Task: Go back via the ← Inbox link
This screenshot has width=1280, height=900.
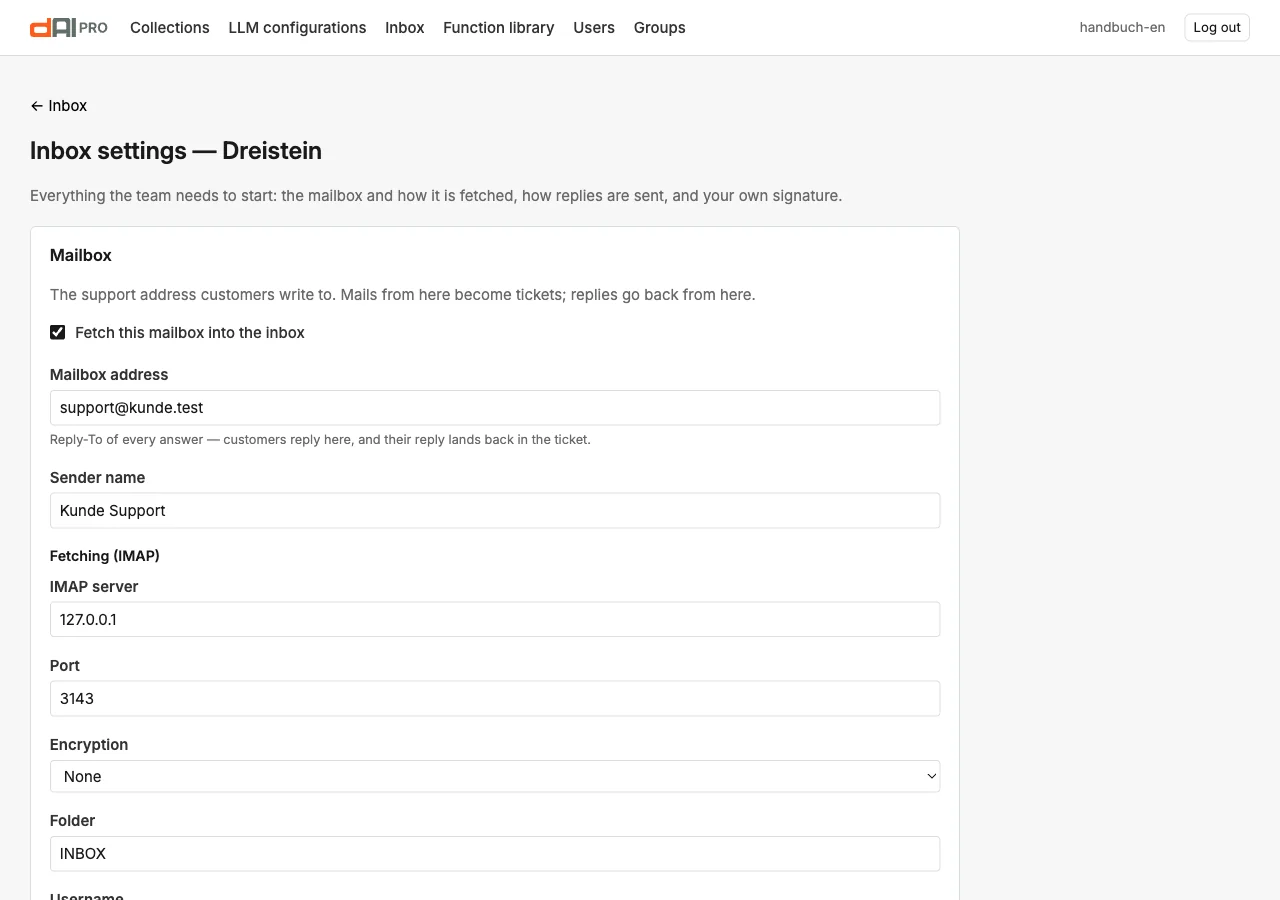Action: 59,106
